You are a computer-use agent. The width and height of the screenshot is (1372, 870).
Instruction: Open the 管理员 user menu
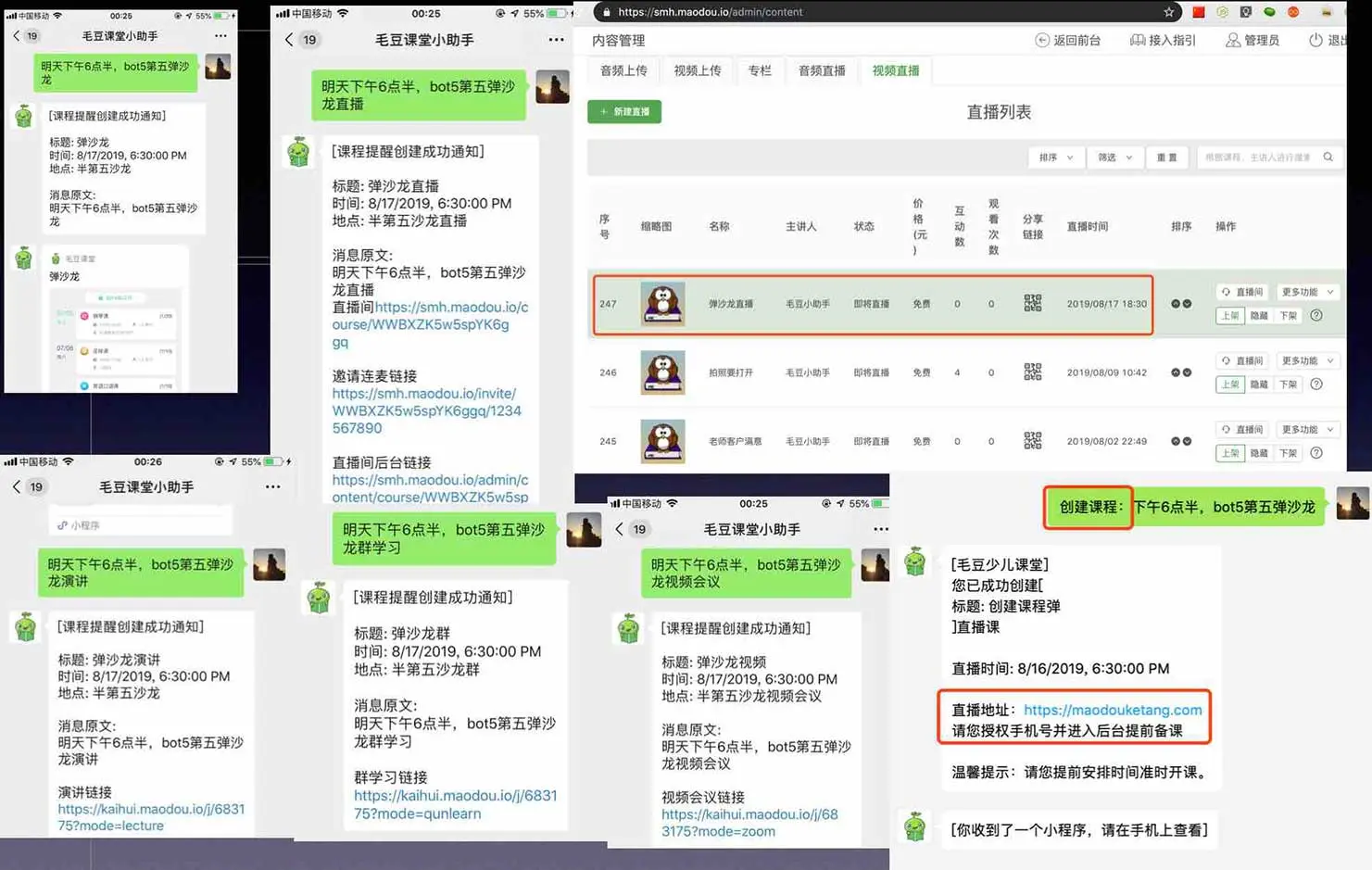tap(1252, 40)
